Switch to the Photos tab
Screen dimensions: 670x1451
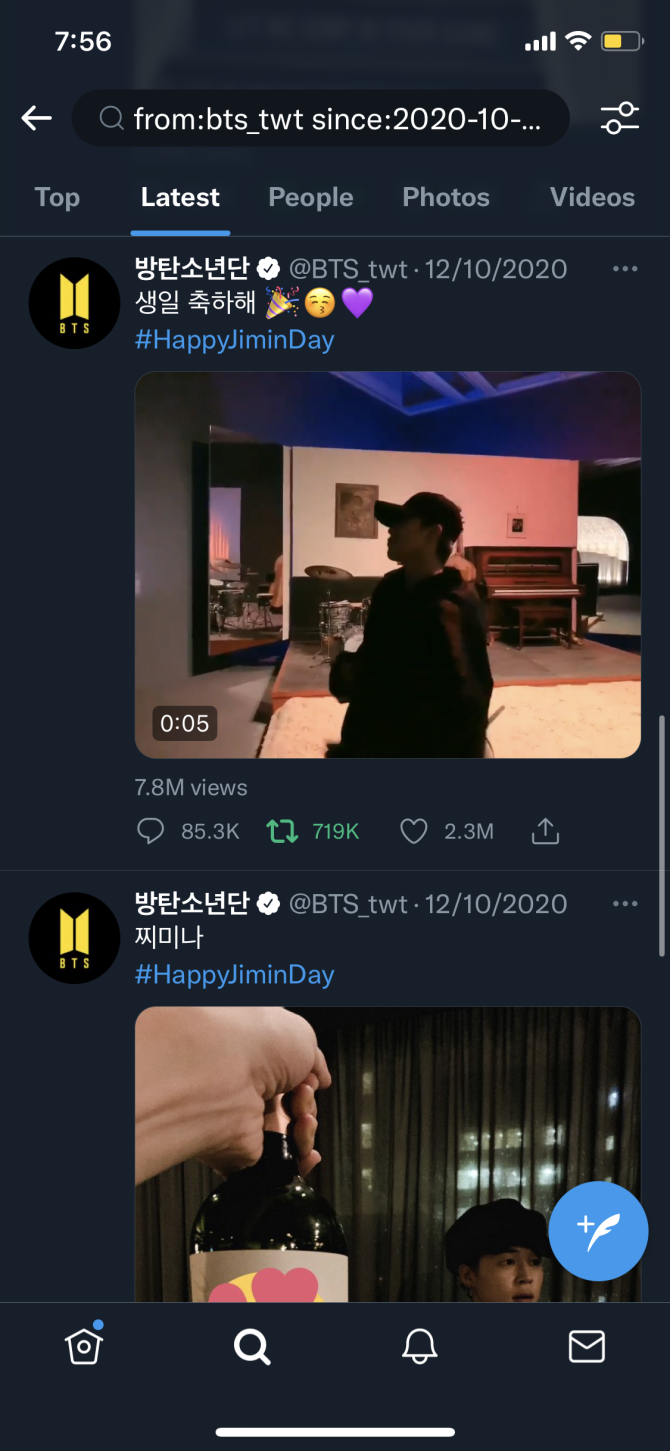446,198
